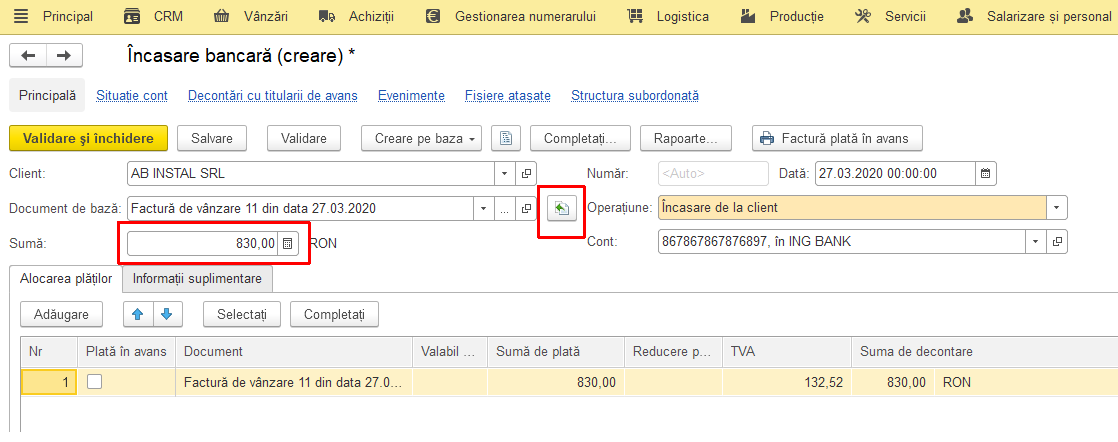The height and width of the screenshot is (442, 1118).
Task: Expand the Operațiune dropdown
Action: [1057, 208]
